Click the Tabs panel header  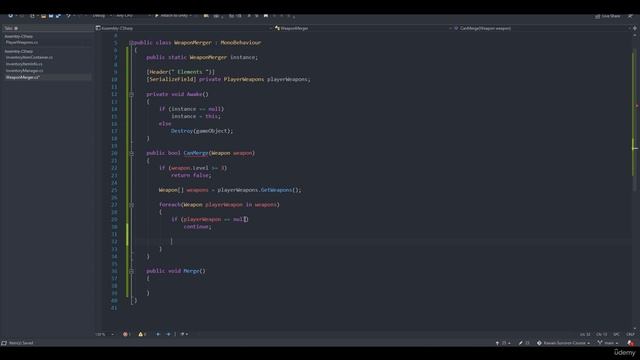47,28
